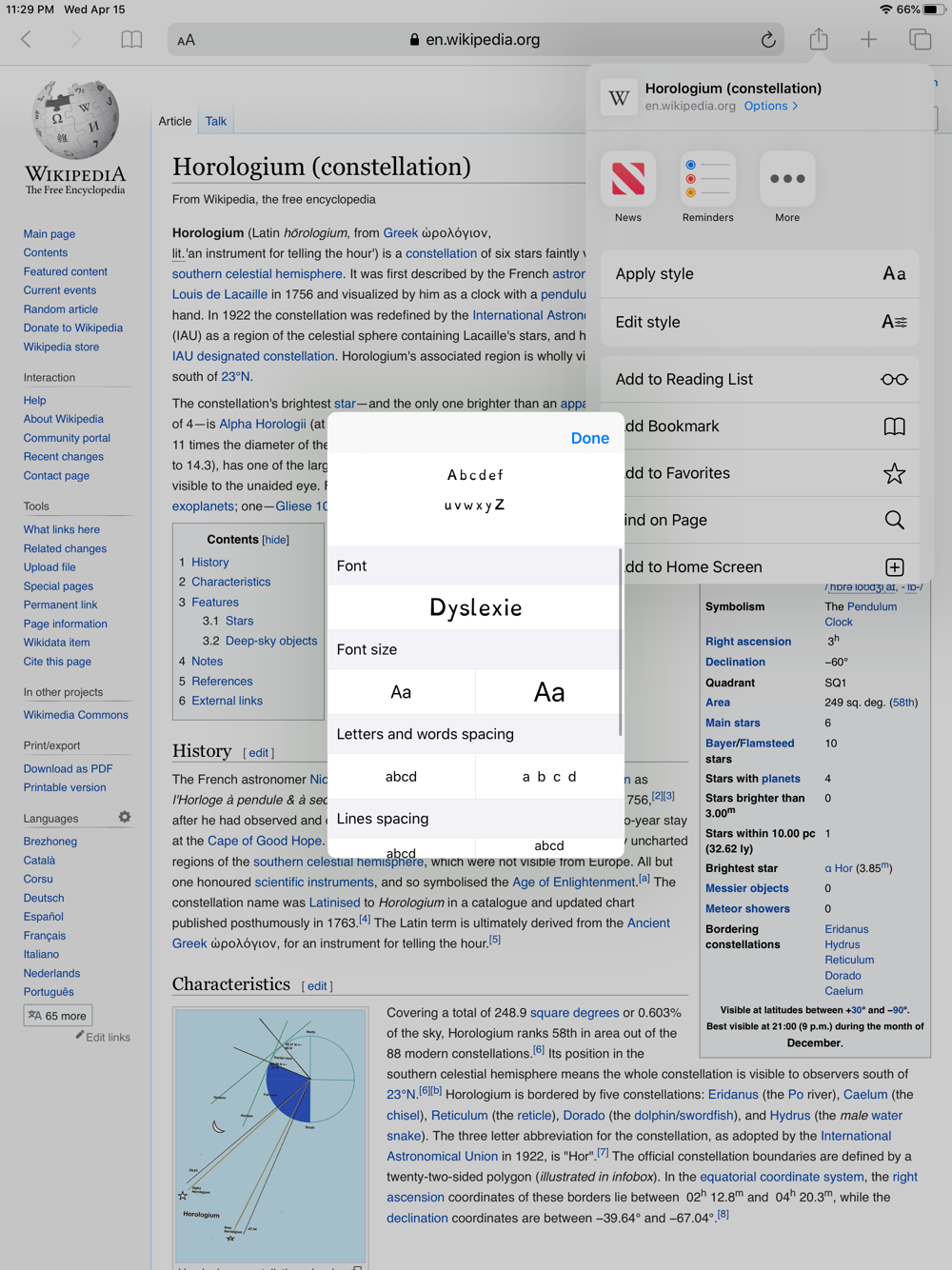
Task: Click the Wikipedia globe logo
Action: 75,119
